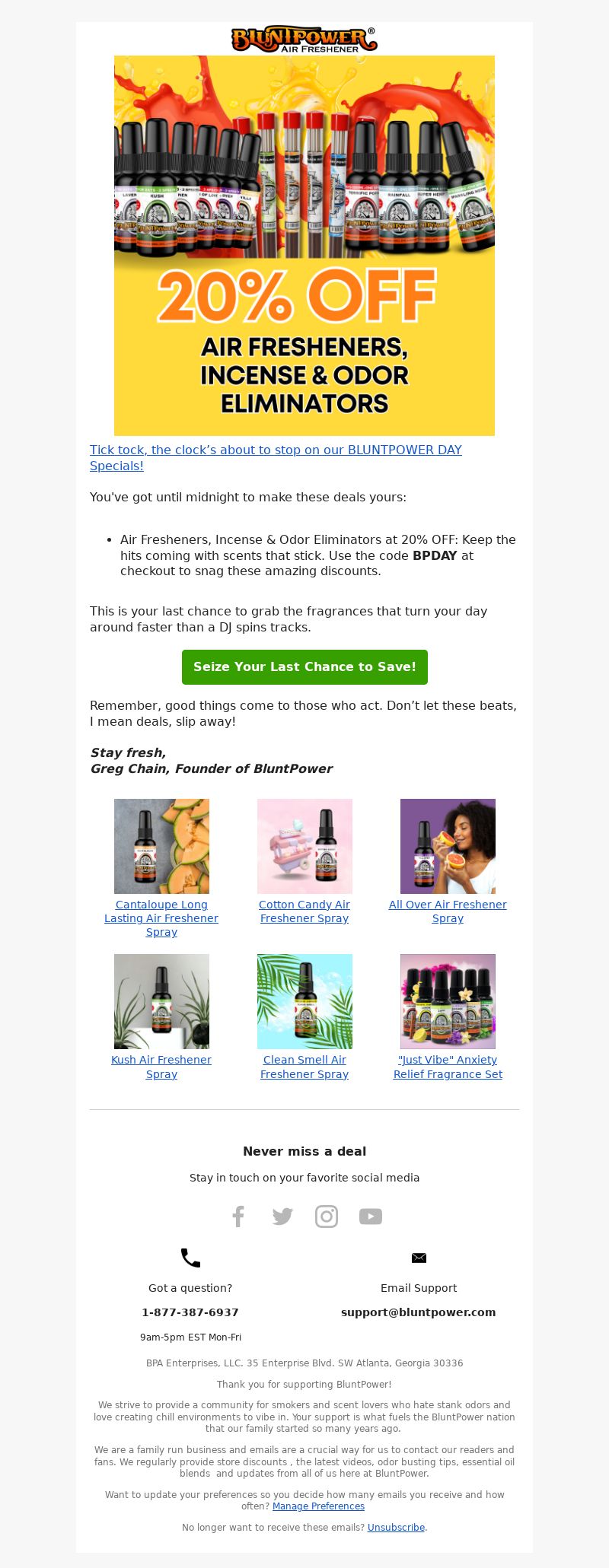
Task: Click the Seize Your Last Chance to Save button
Action: click(x=304, y=666)
